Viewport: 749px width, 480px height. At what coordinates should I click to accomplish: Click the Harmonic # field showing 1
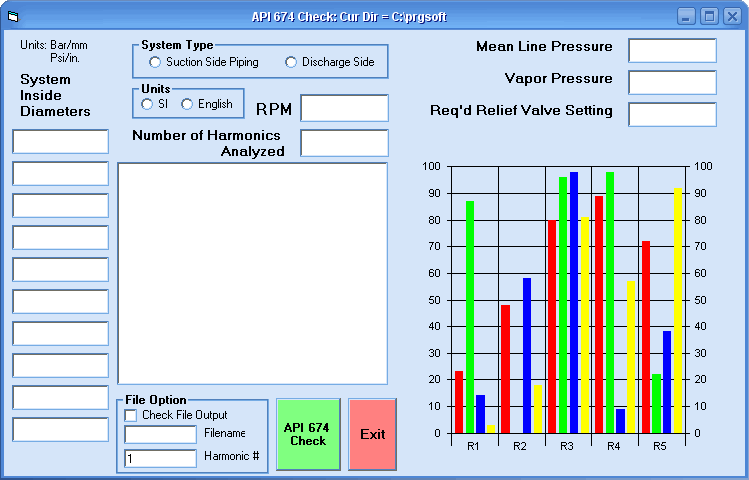pyautogui.click(x=160, y=459)
